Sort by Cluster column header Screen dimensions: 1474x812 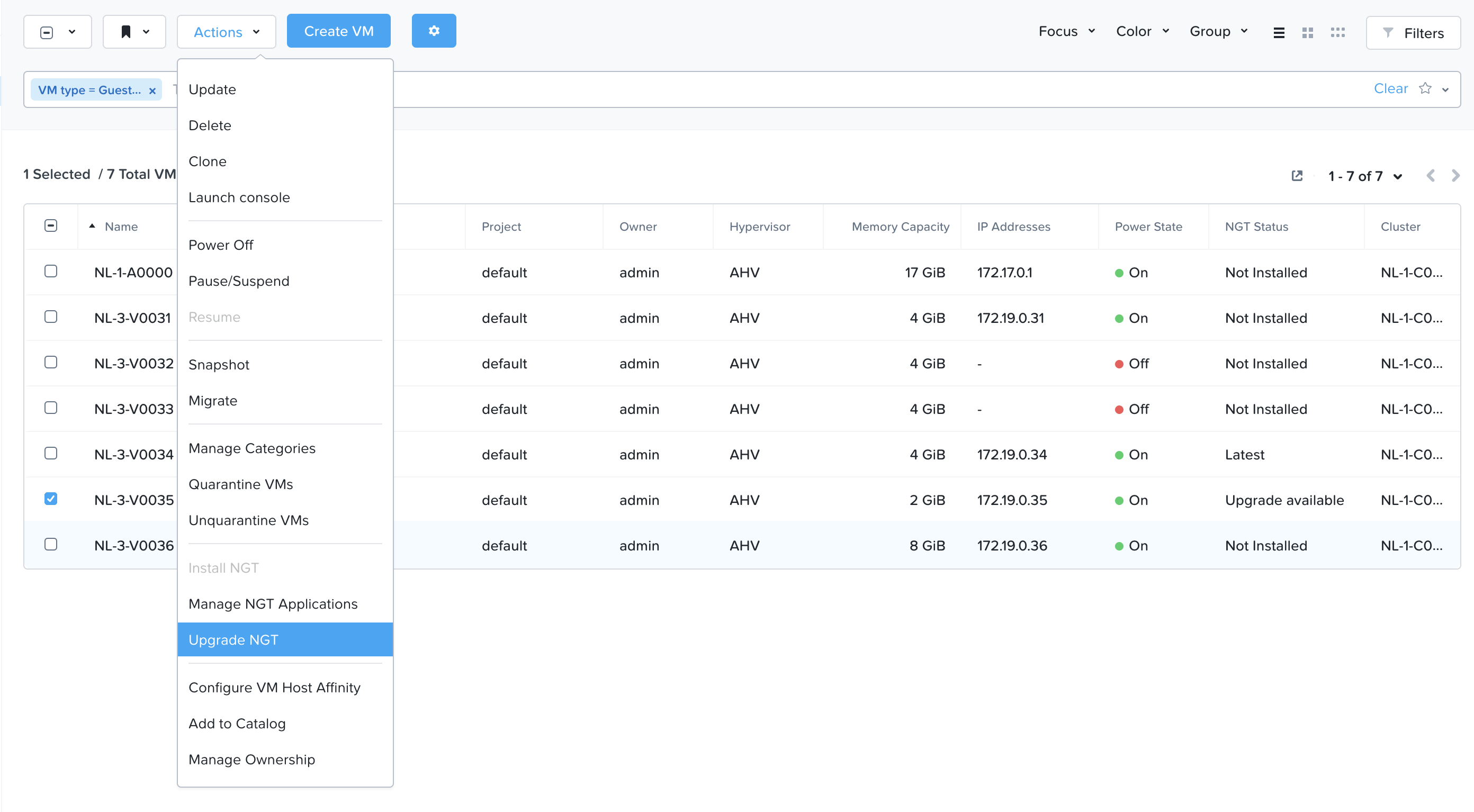[1400, 227]
